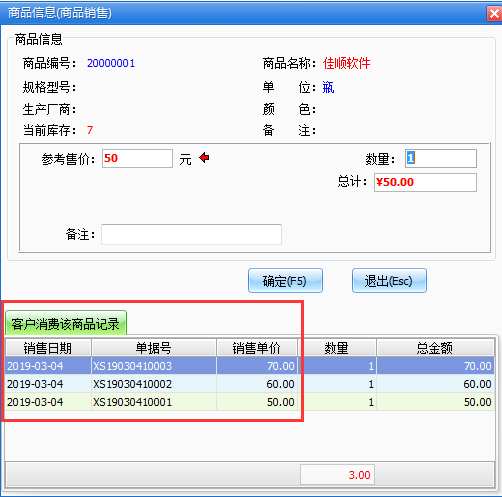Screen dimensions: 502x497
Task: Select the record row XS19030410001
Action: [250, 402]
